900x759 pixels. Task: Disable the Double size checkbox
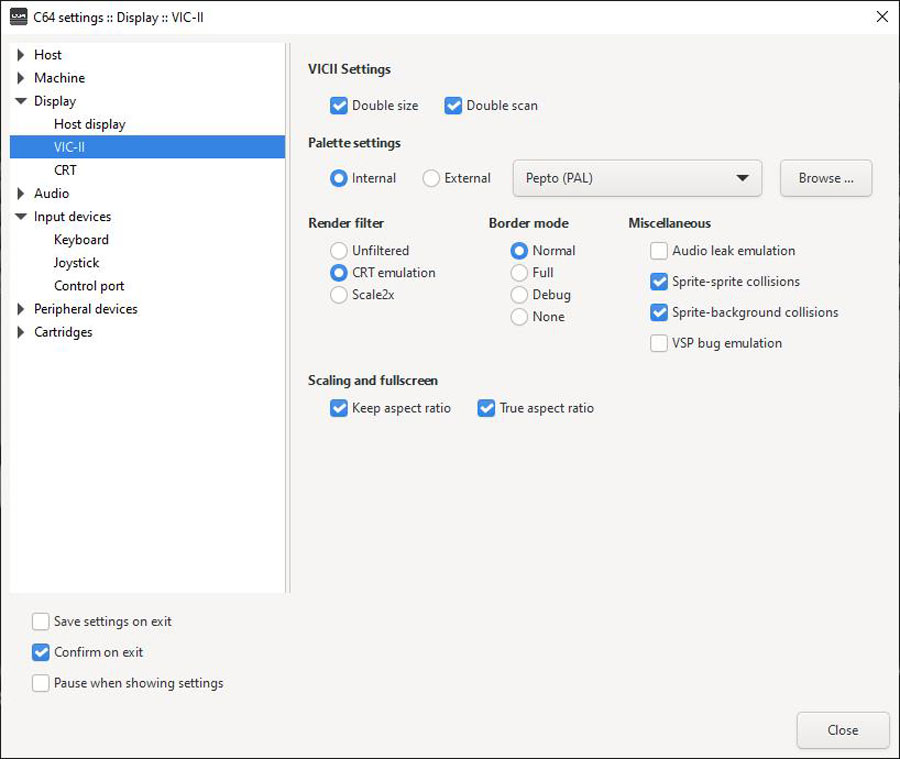339,106
